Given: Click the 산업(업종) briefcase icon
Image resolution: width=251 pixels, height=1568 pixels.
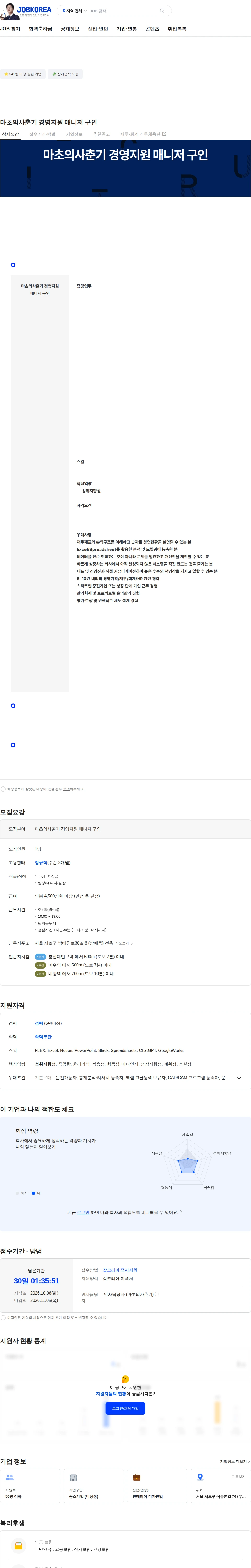Looking at the screenshot, I should pyautogui.click(x=136, y=1477).
